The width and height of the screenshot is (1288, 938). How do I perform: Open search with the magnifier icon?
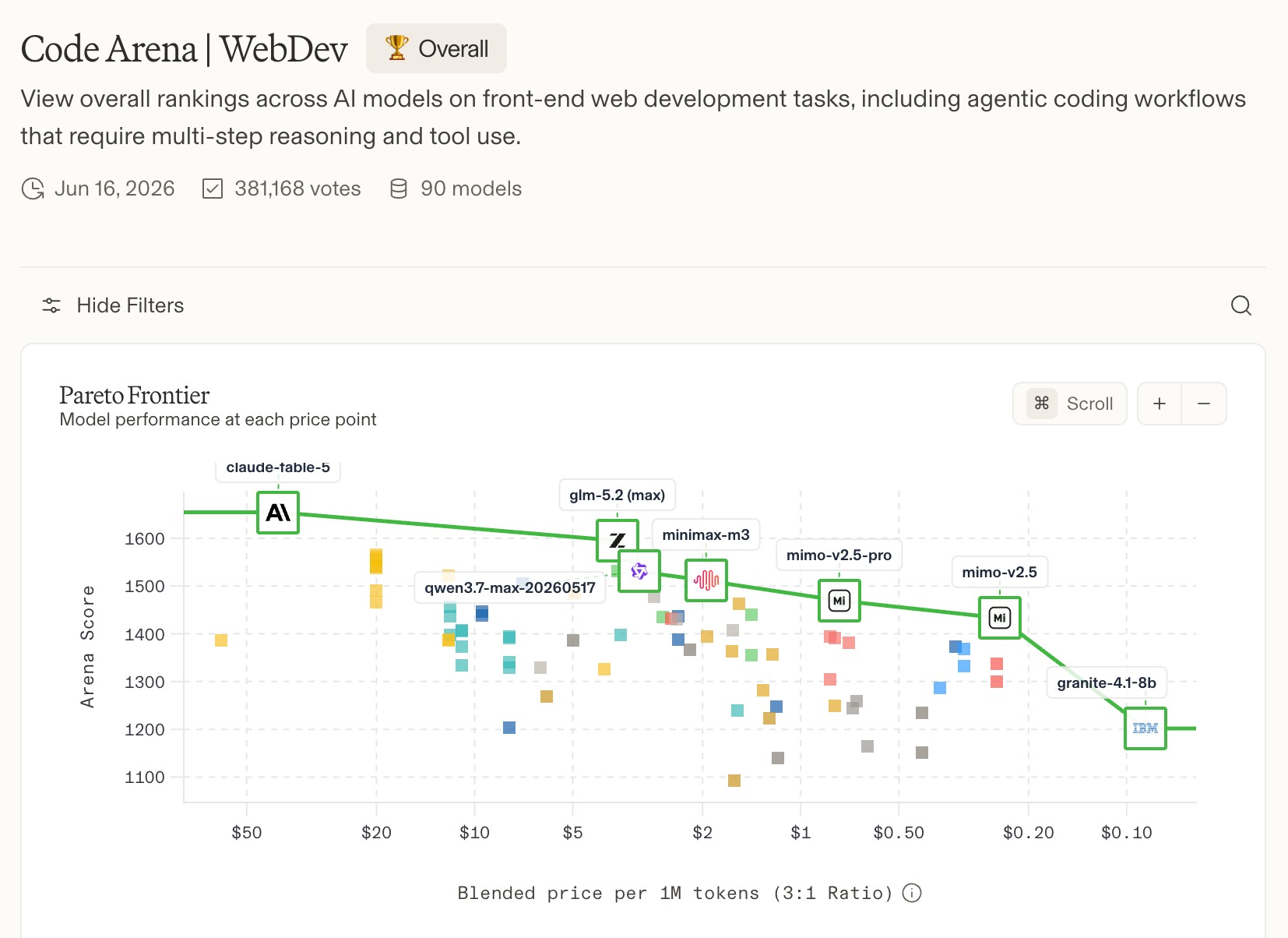pyautogui.click(x=1241, y=305)
